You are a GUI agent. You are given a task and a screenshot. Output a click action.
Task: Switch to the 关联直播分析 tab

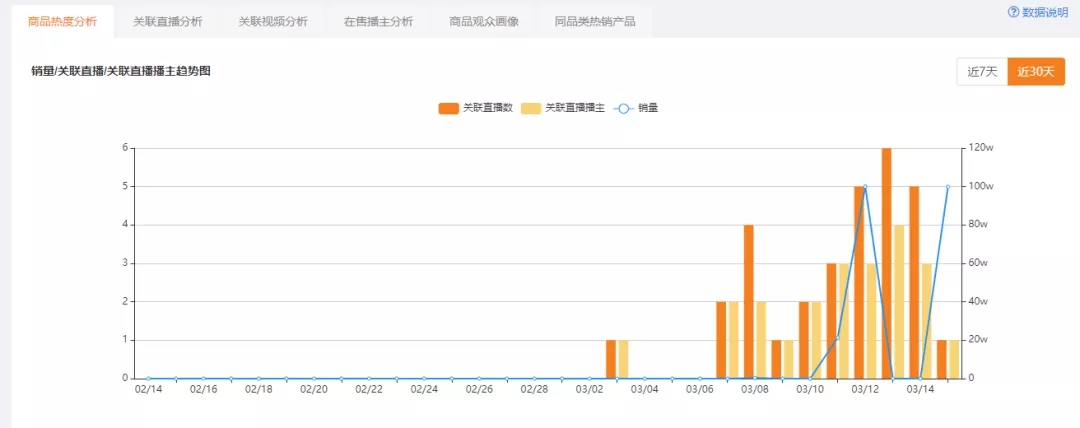coord(168,21)
